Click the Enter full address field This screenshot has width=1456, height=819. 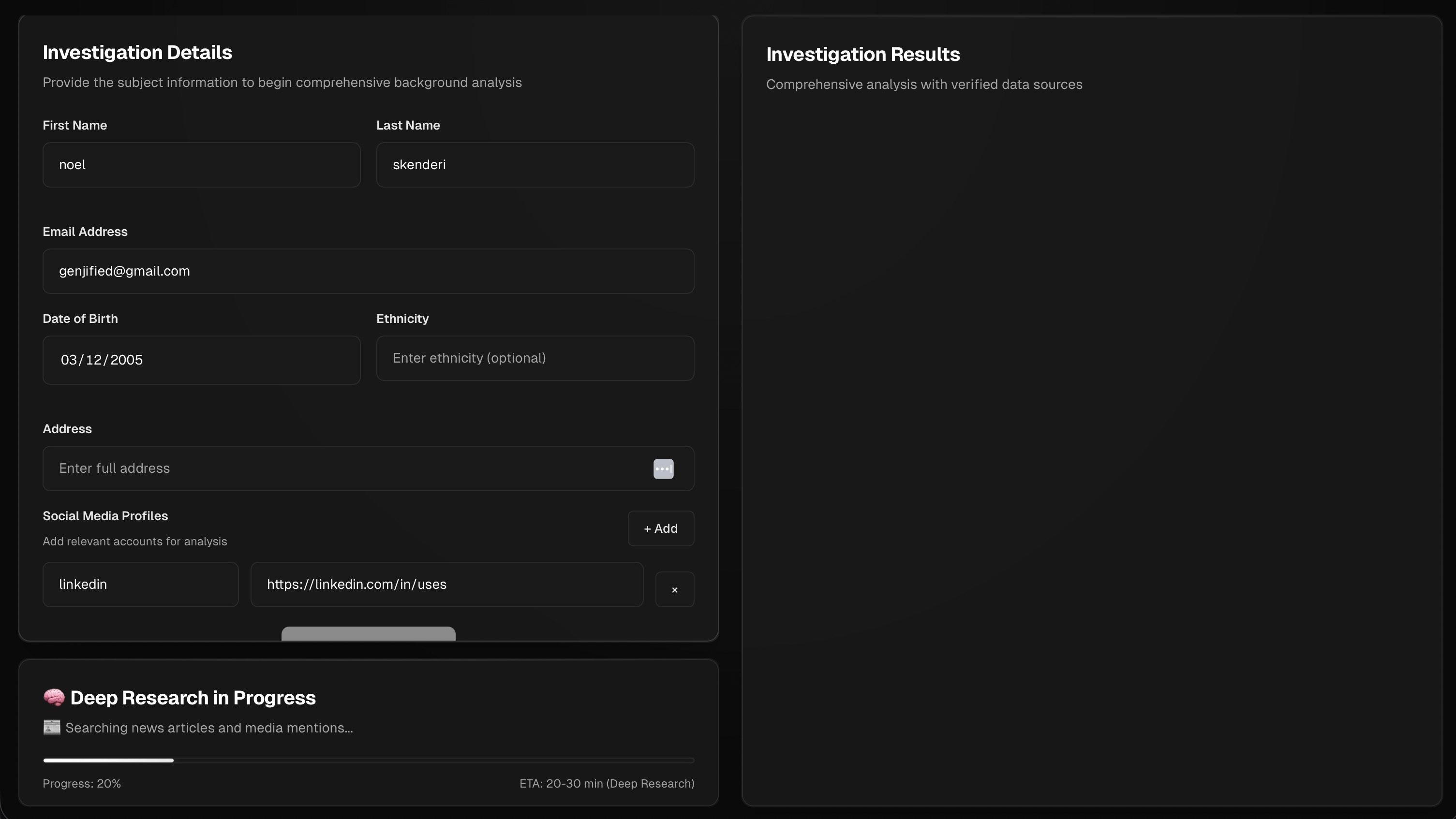coord(339,468)
